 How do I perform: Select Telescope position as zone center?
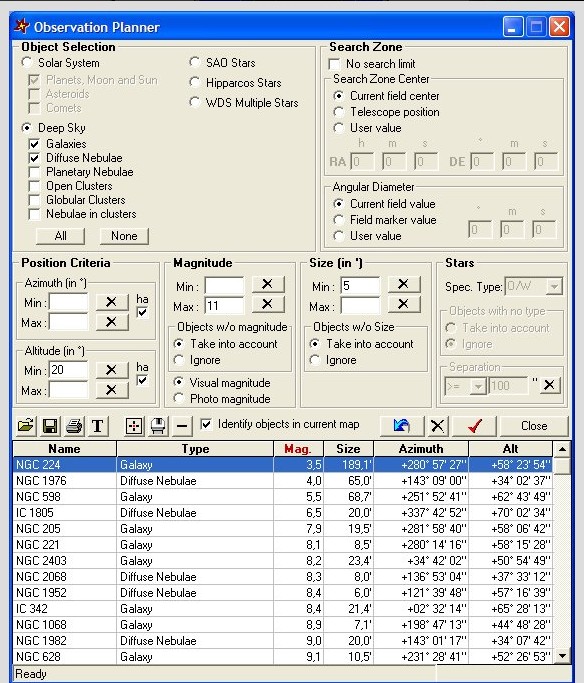(x=338, y=112)
